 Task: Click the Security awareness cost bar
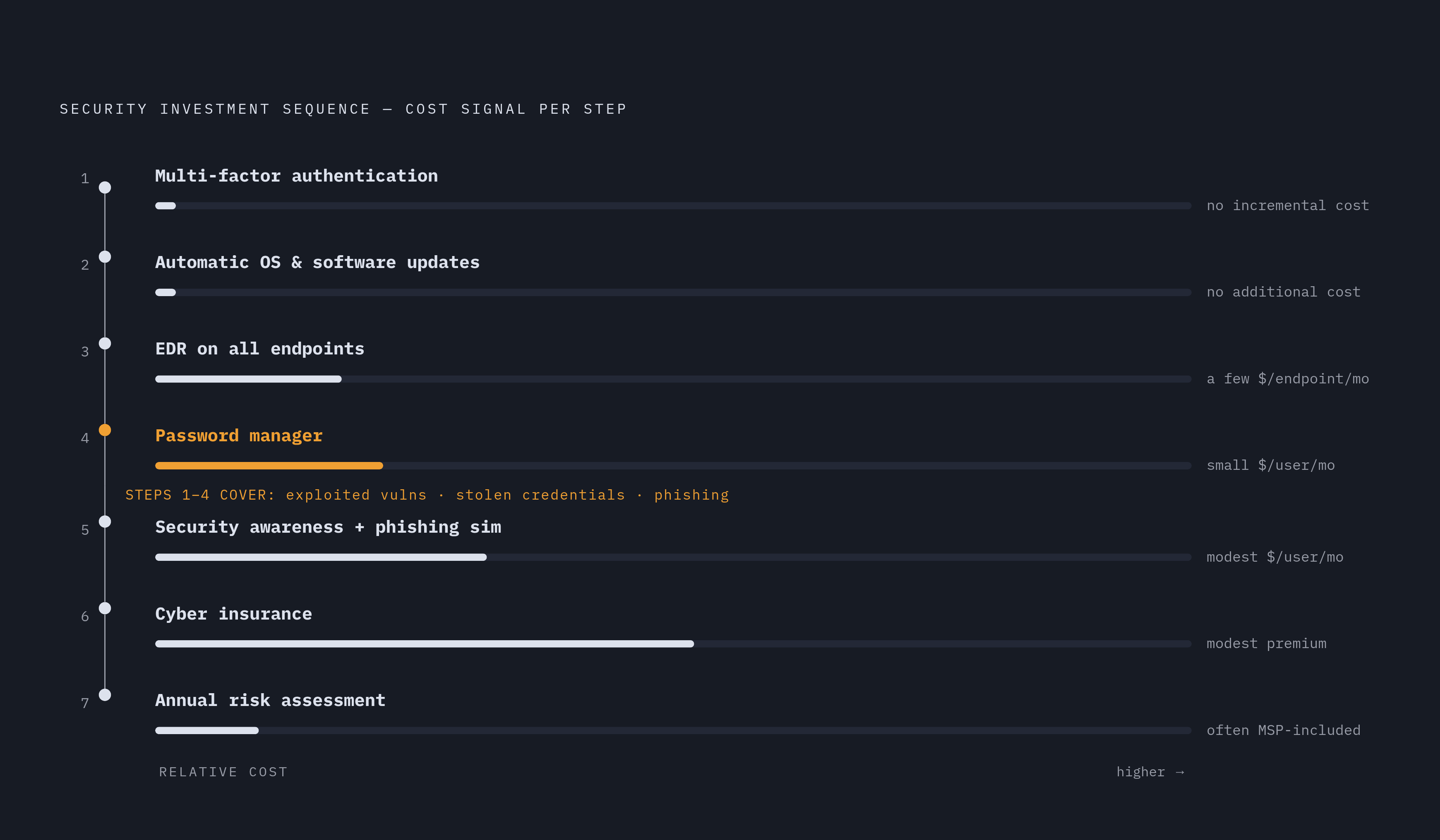673,558
